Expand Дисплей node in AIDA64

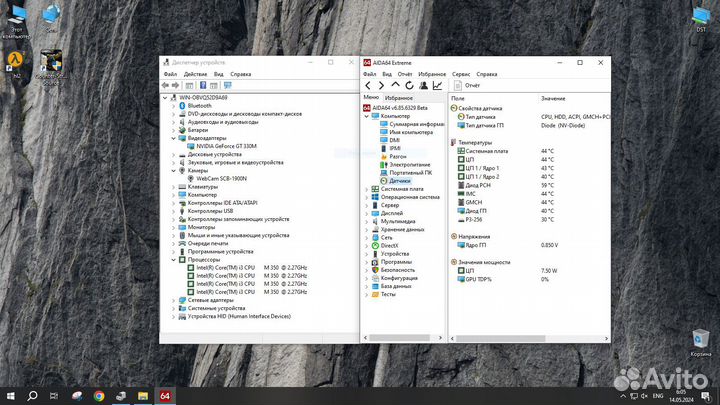[366, 214]
